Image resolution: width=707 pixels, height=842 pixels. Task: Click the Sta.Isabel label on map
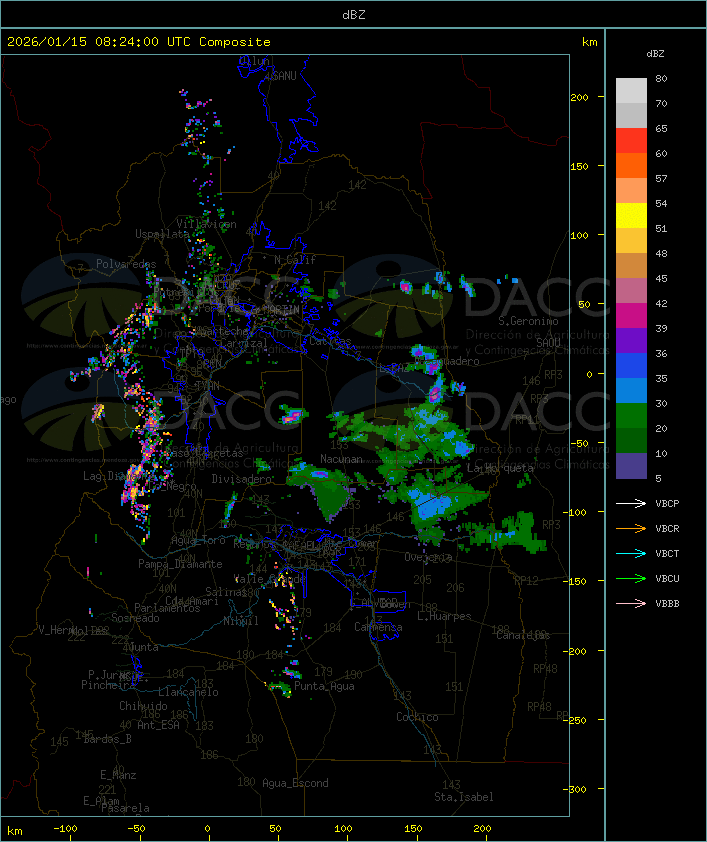(463, 797)
